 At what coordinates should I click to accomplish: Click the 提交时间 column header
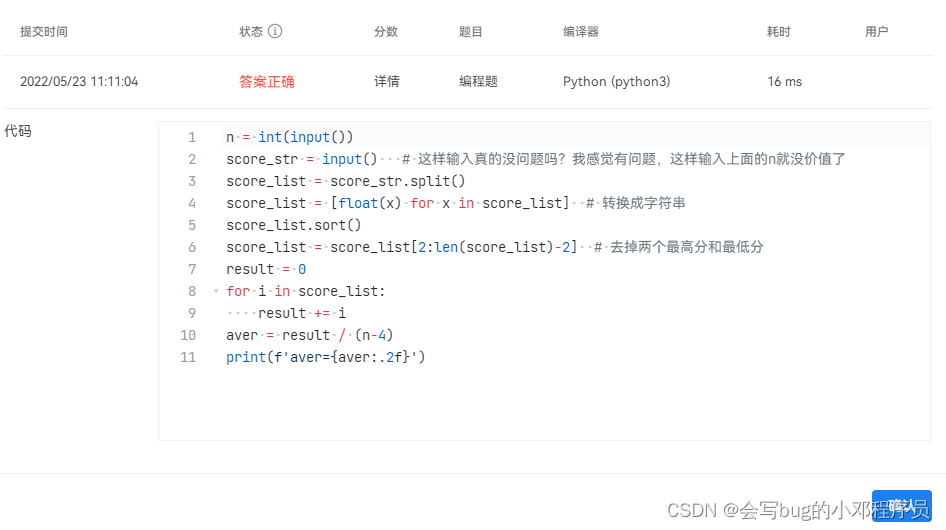point(44,31)
